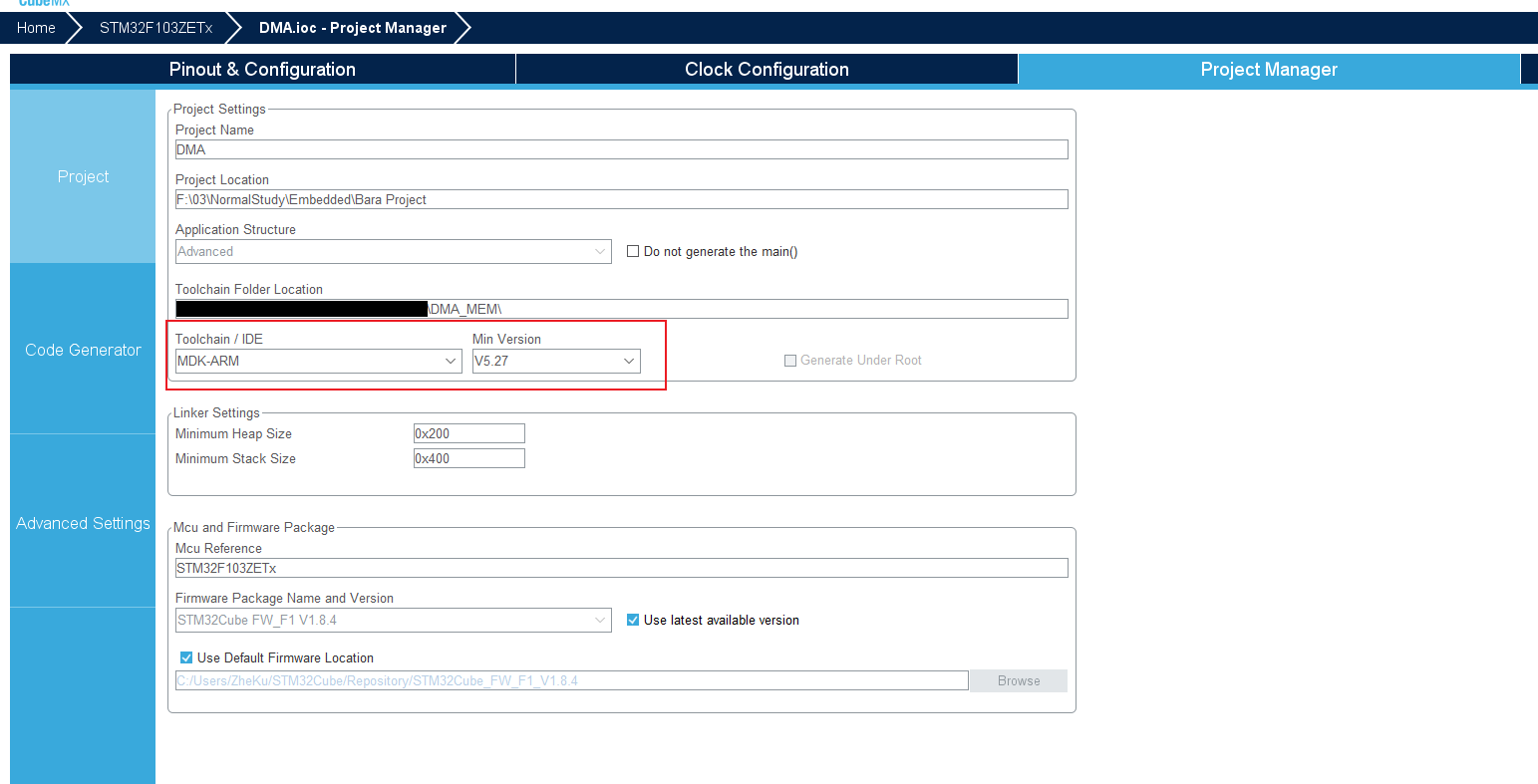Switch to Pinout & Configuration tab
The height and width of the screenshot is (784, 1538).
click(262, 70)
